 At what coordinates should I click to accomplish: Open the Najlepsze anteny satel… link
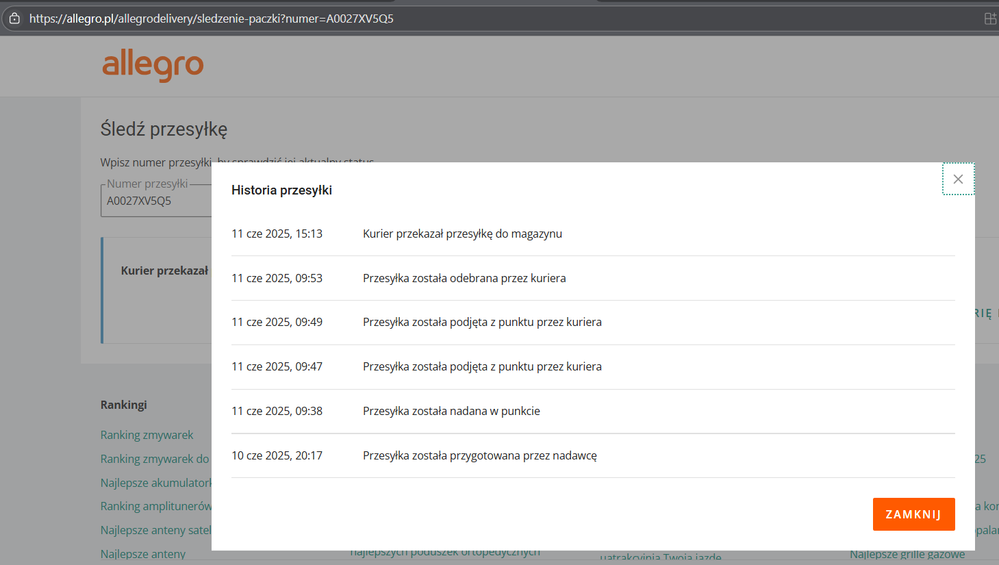(x=155, y=530)
